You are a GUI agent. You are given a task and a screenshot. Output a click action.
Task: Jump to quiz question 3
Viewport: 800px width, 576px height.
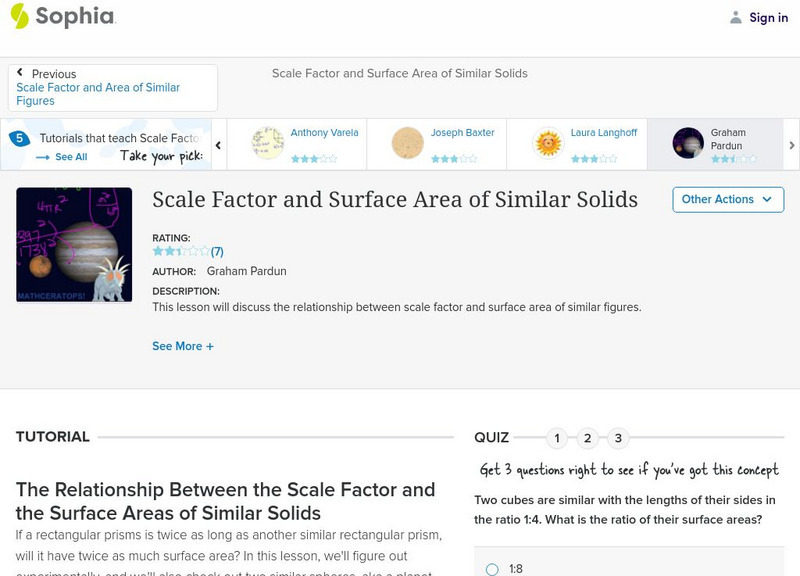tap(619, 438)
